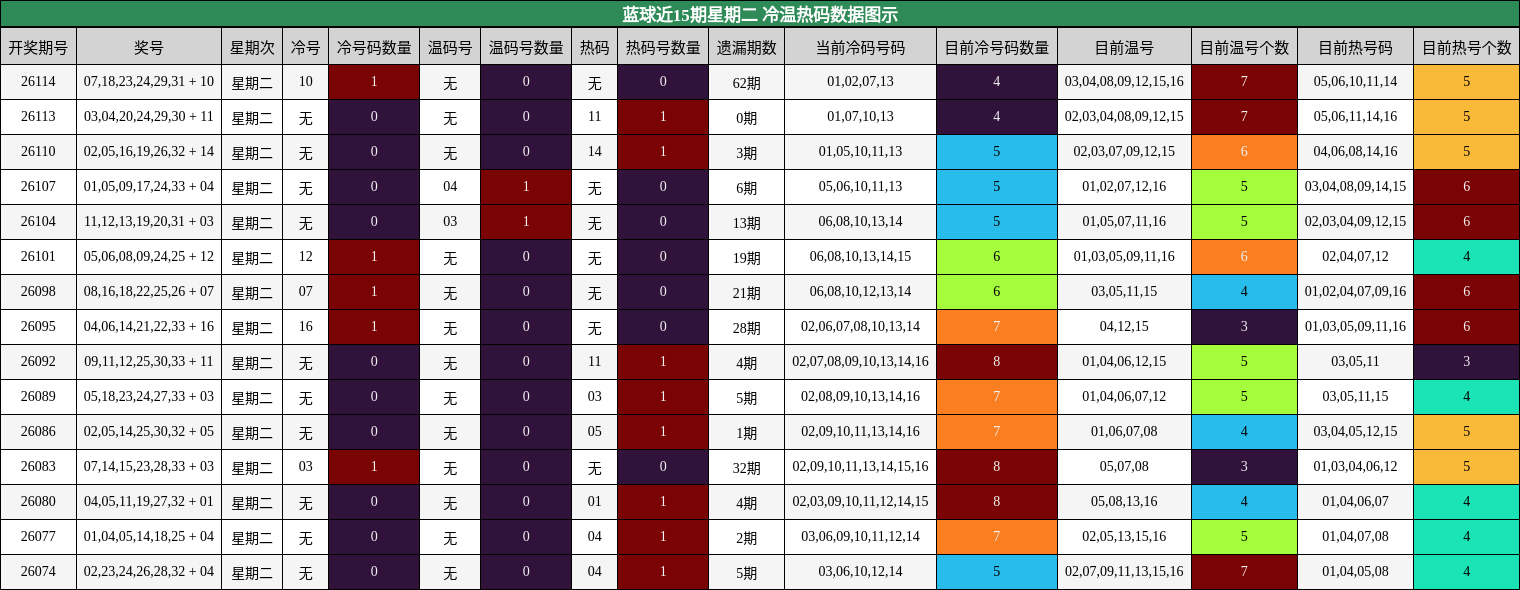
Task: Click the 星期二 cell in row 26074
Action: [252, 572]
